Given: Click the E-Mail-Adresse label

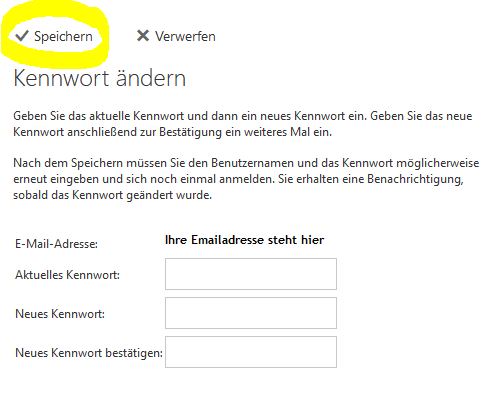Looking at the screenshot, I should click(x=56, y=244).
